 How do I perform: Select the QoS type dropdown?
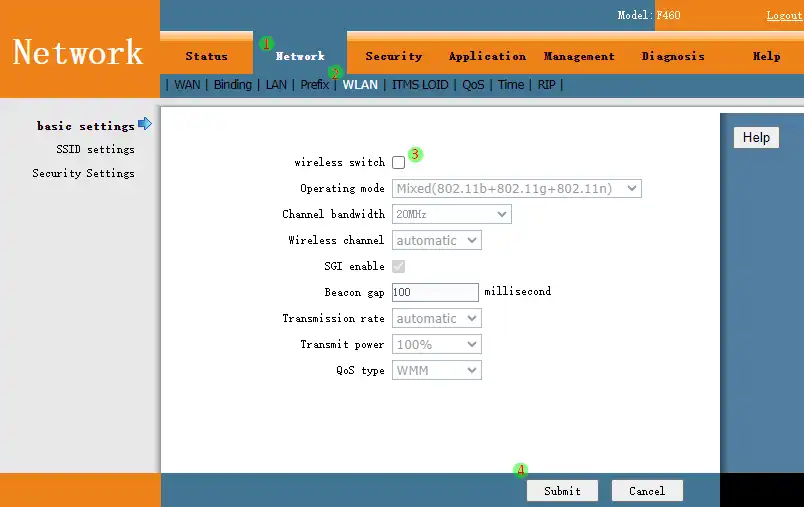(436, 370)
